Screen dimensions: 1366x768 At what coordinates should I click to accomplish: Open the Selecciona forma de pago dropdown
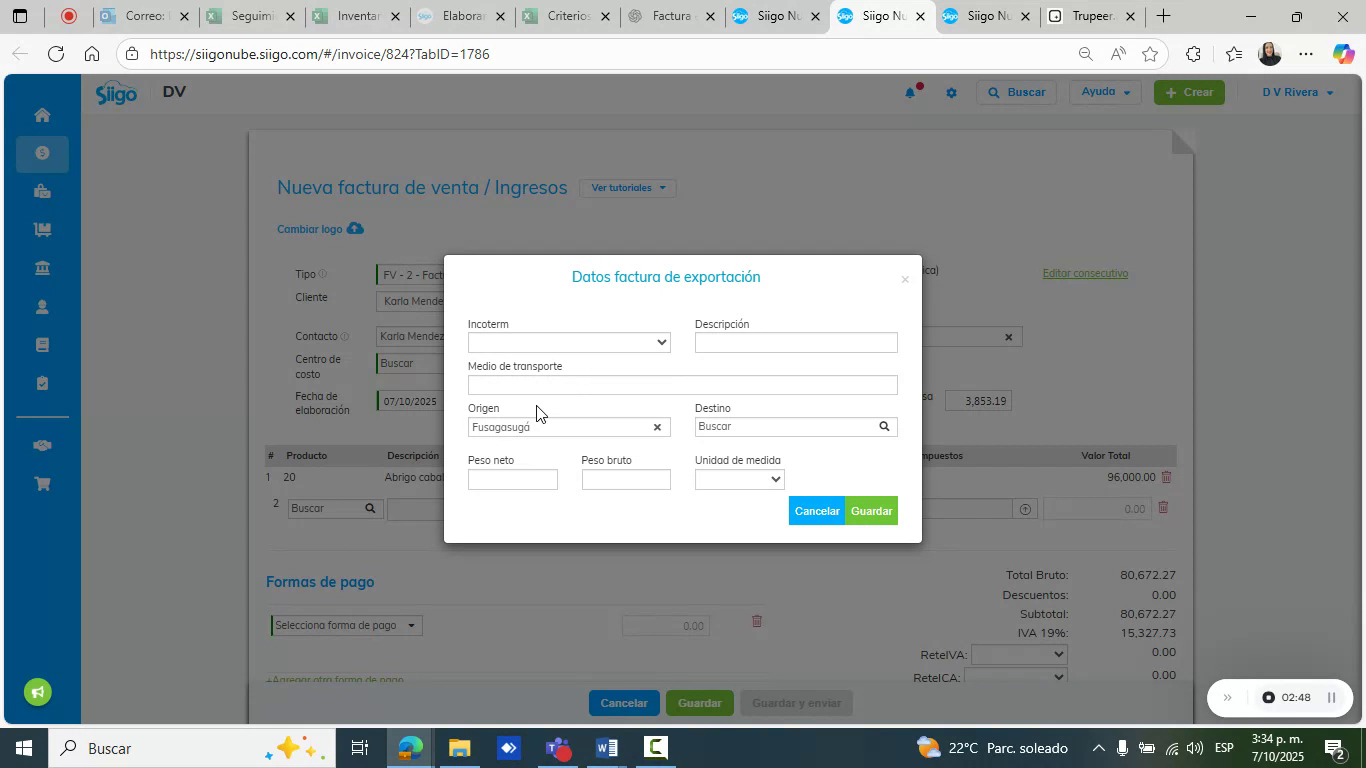[x=346, y=626]
